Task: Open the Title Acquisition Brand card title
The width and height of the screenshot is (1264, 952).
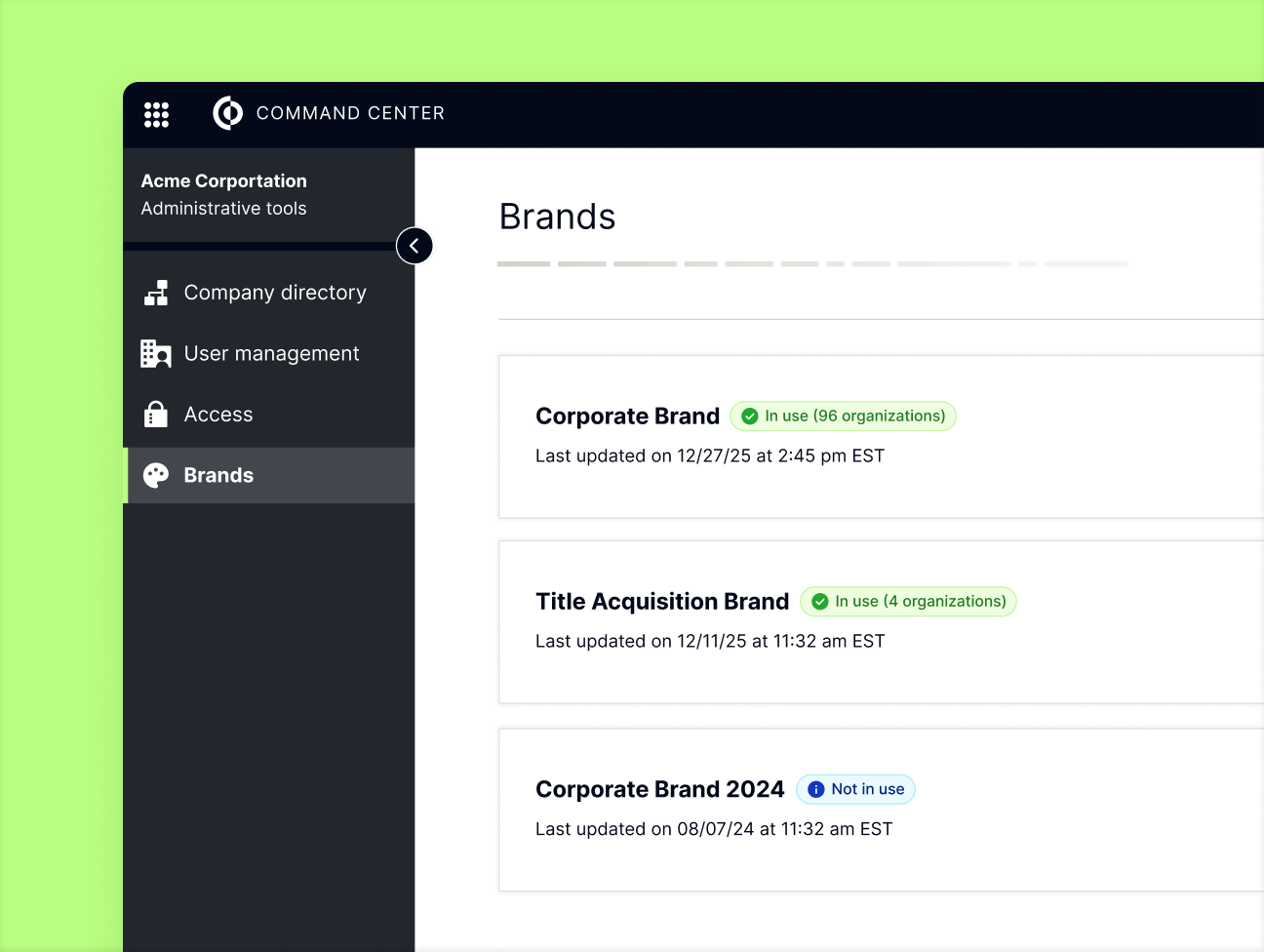Action: (x=662, y=602)
